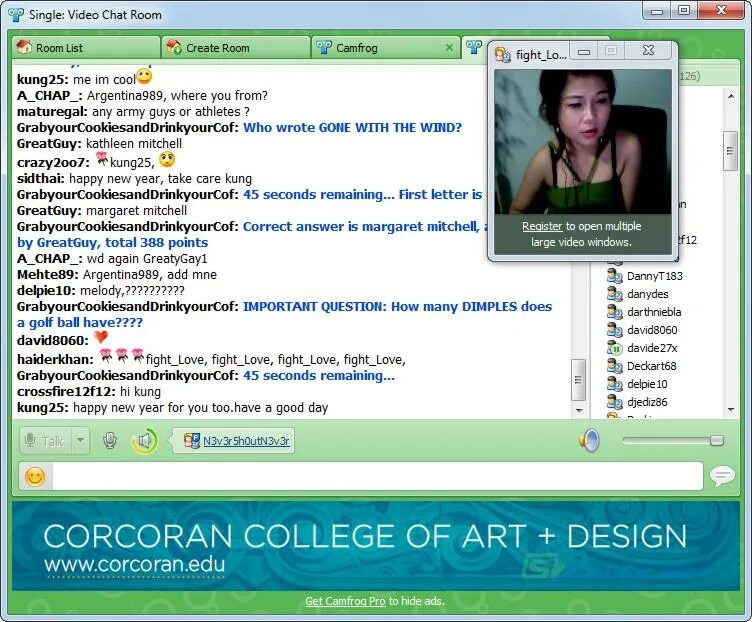Click crossfire12f12 username in chat
752x622 pixels.
coord(66,392)
